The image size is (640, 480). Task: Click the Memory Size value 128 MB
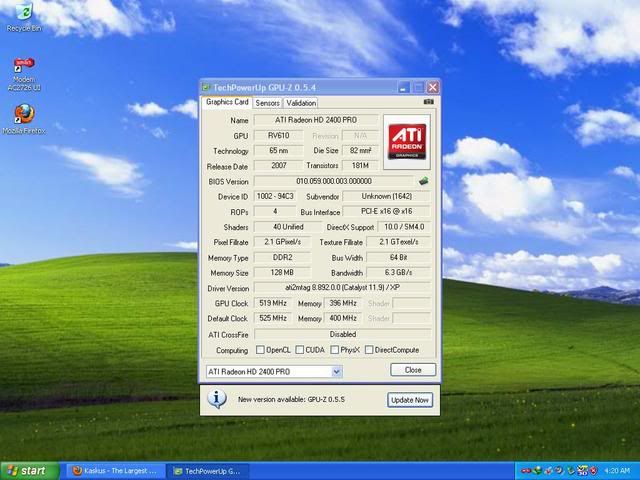pyautogui.click(x=282, y=273)
